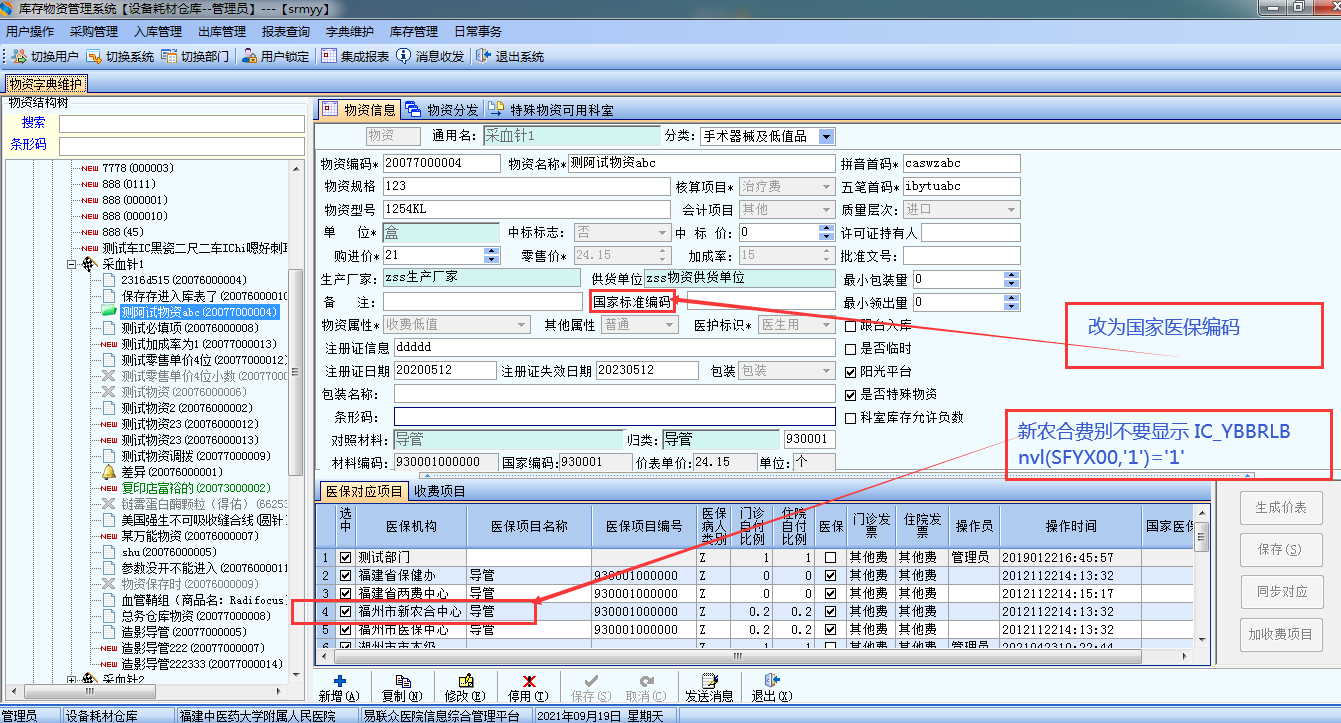Open the 会计项目 dropdown
Image resolution: width=1341 pixels, height=723 pixels.
coord(826,210)
